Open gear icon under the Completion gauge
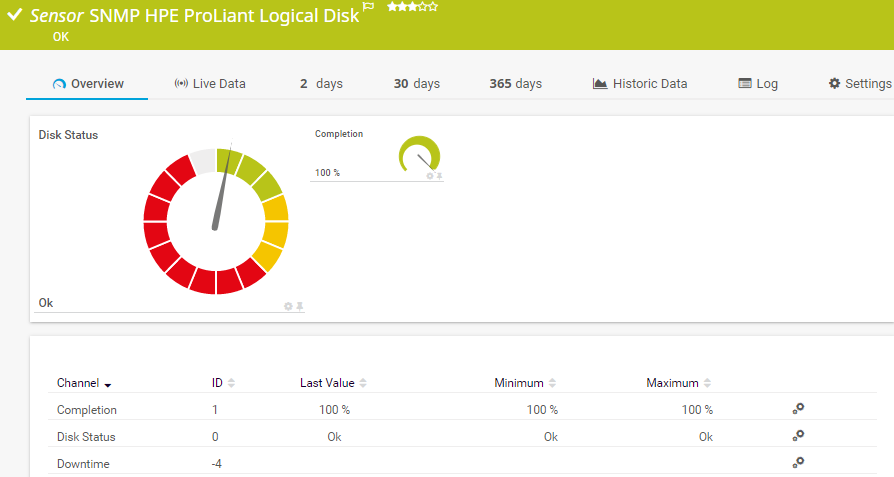This screenshot has height=477, width=894. 430,176
